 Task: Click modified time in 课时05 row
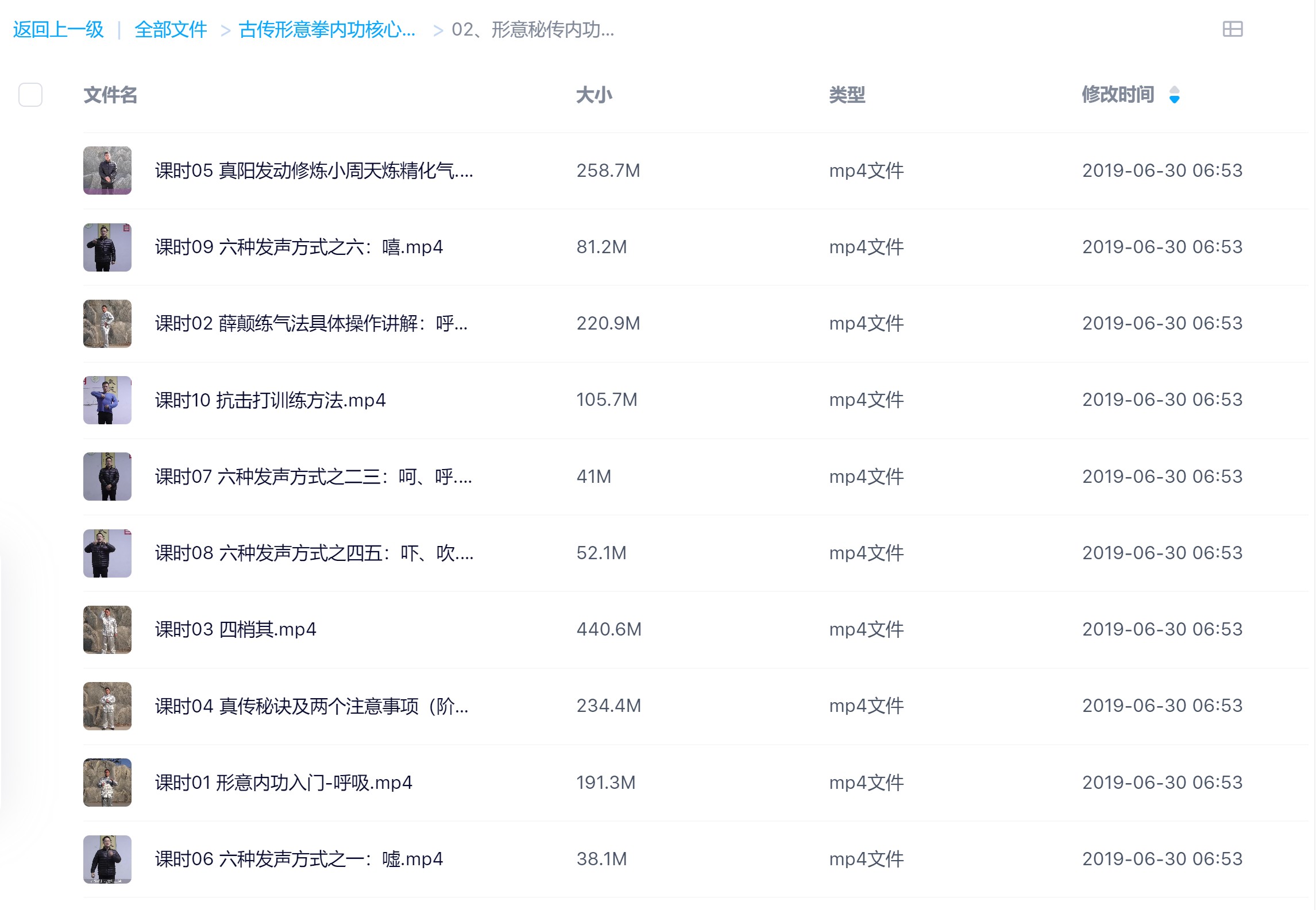(x=1162, y=171)
